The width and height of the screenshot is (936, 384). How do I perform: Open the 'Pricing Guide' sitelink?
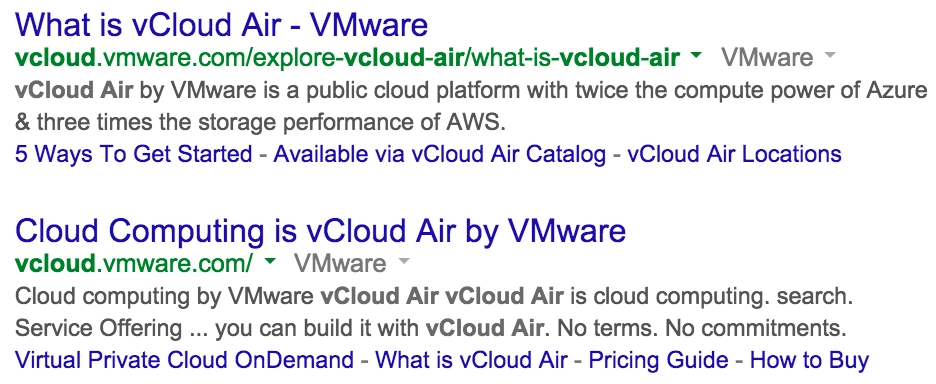[x=658, y=360]
